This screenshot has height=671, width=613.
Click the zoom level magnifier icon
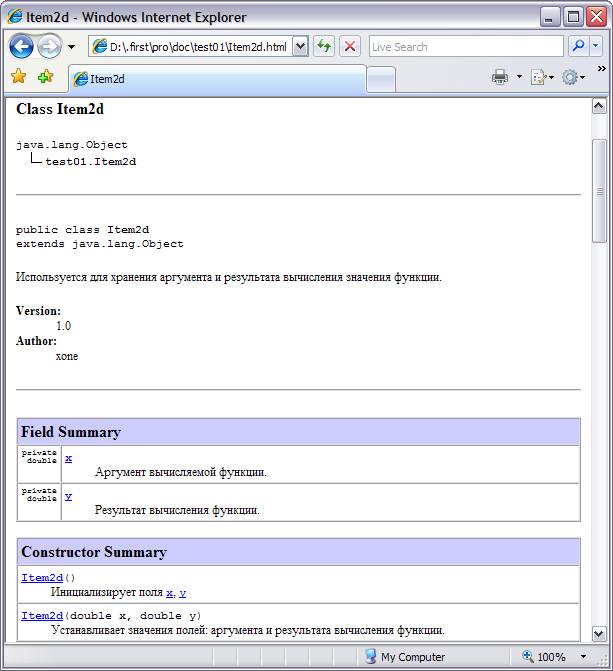pyautogui.click(x=527, y=656)
